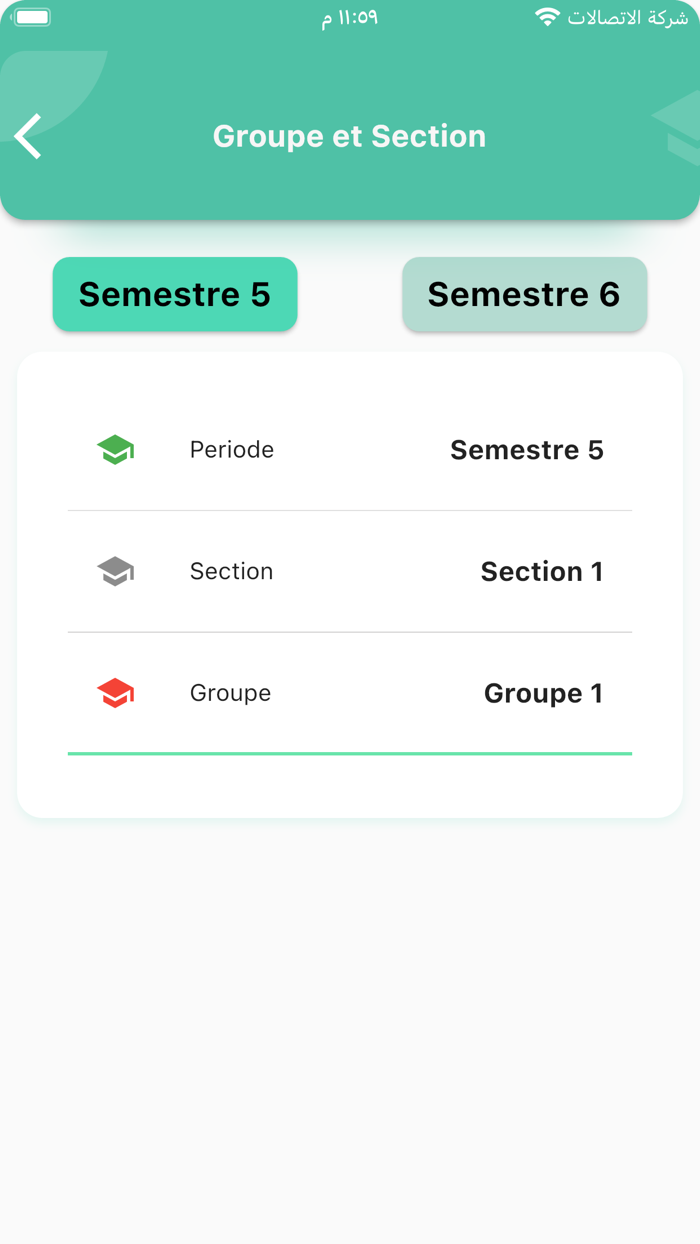Open the 'Section 1' value selector
The image size is (700, 1244).
(542, 571)
